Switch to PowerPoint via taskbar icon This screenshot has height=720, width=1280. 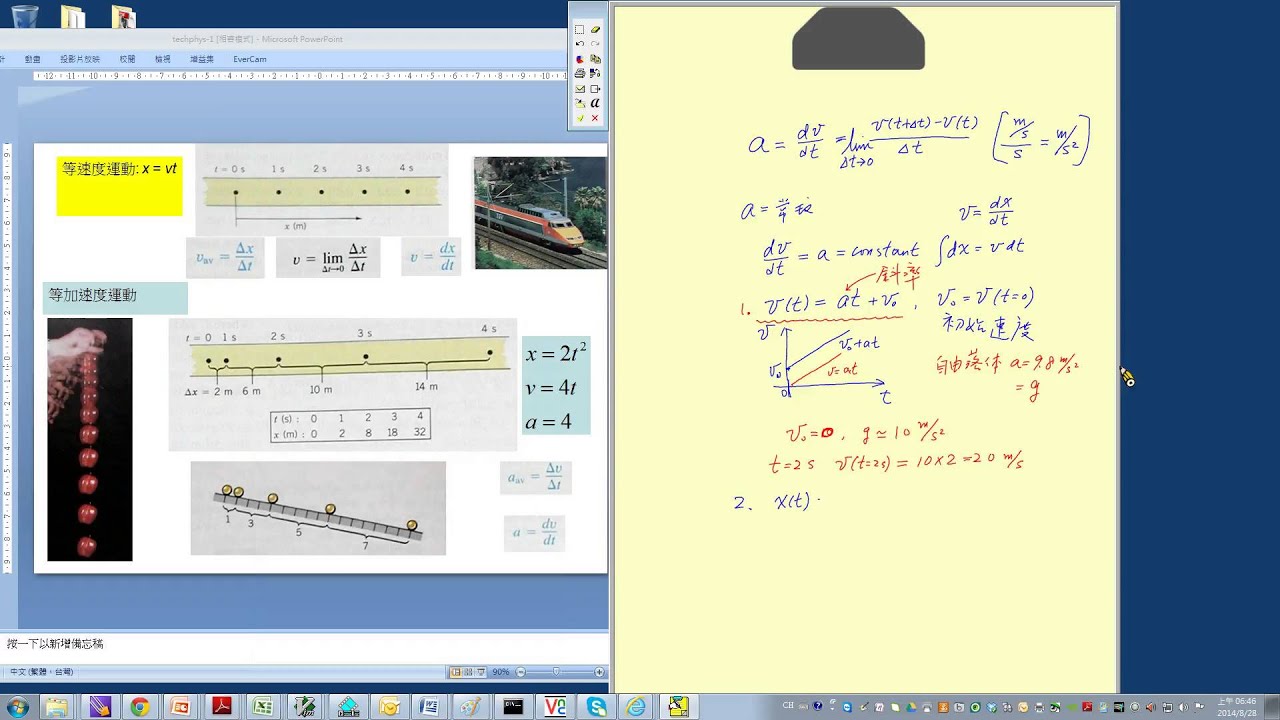tap(181, 707)
